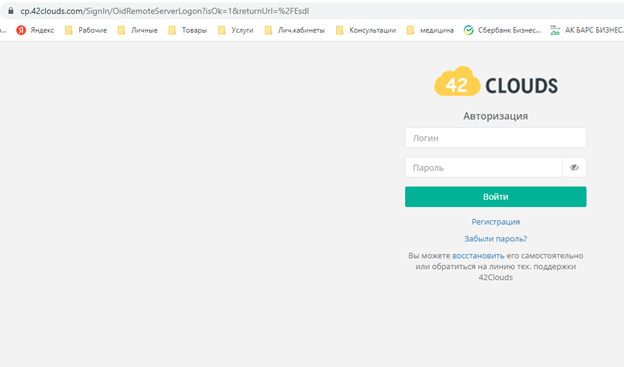Open the Лич.кабинеты bookmarks folder
The image size is (624, 367).
click(x=294, y=30)
